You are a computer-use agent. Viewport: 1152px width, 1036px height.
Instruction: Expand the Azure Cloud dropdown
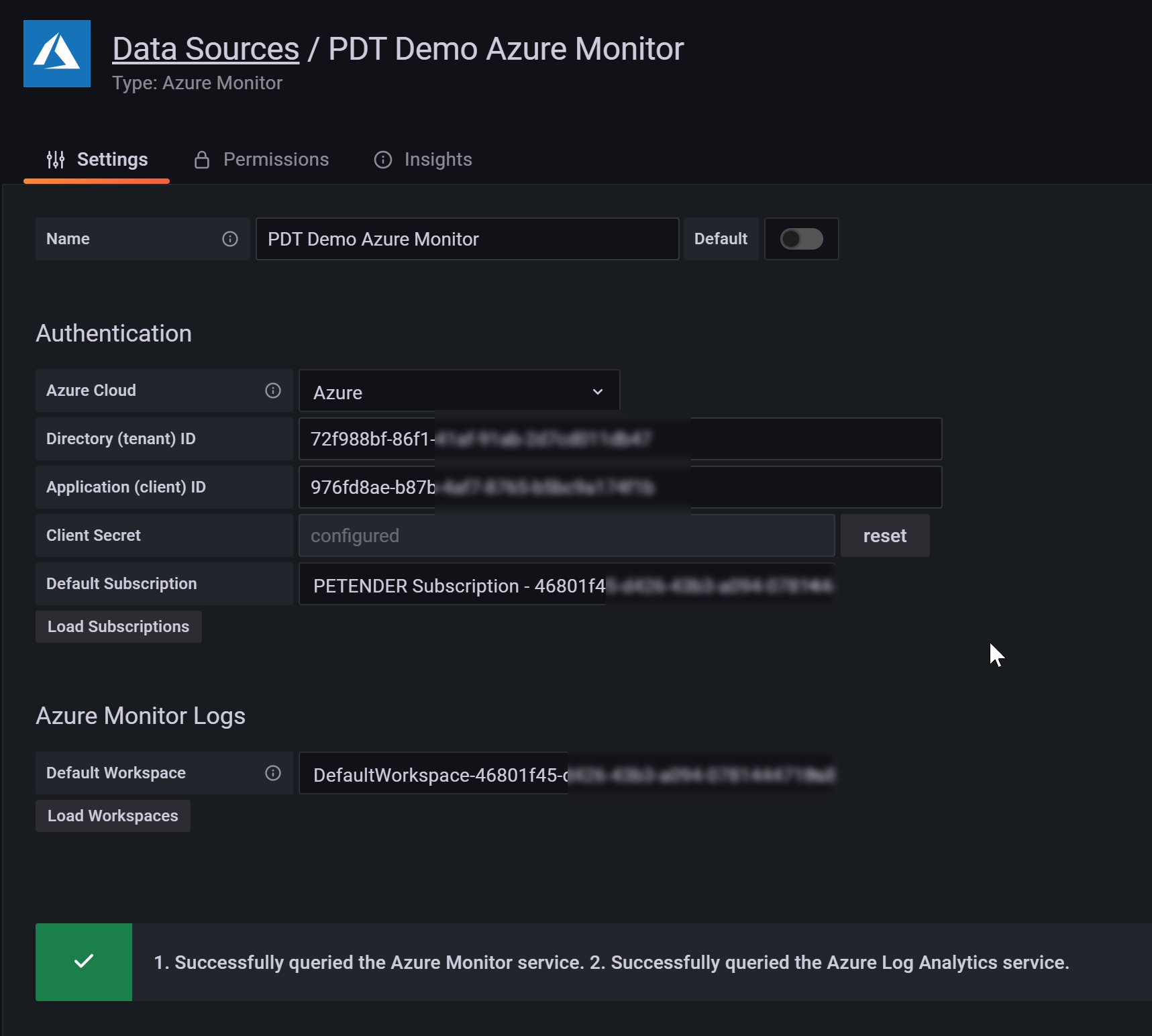[x=460, y=391]
